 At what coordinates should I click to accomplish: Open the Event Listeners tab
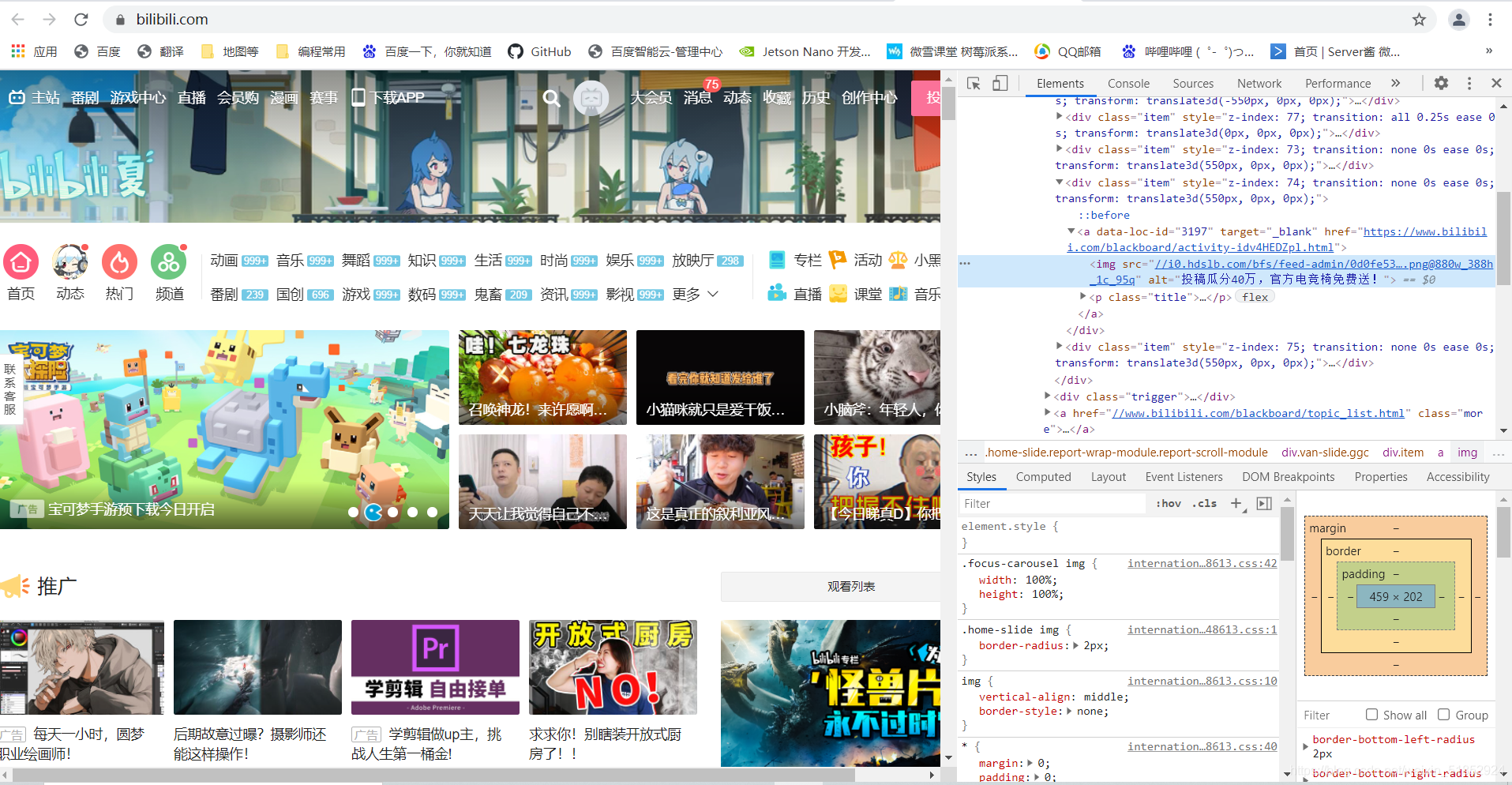[1184, 477]
